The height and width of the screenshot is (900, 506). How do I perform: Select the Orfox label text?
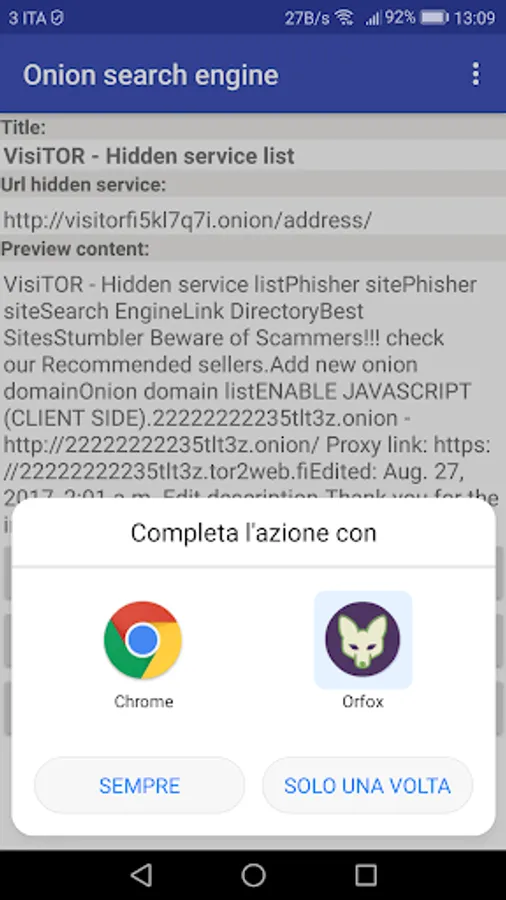363,701
